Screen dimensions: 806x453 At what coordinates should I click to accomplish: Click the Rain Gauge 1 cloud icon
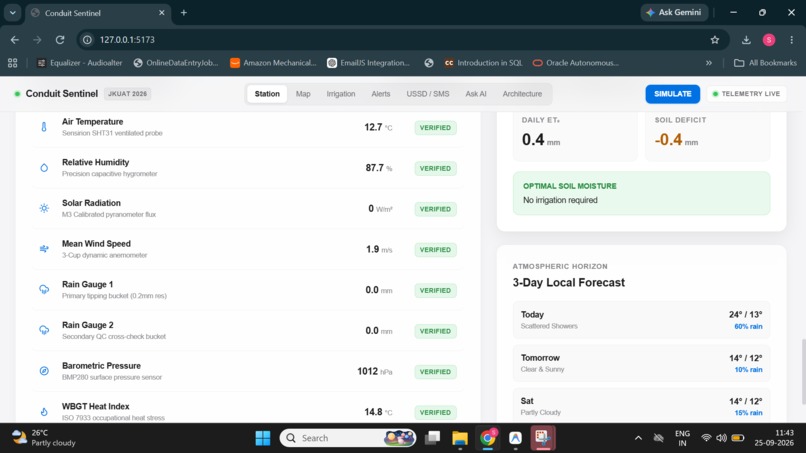pos(44,289)
